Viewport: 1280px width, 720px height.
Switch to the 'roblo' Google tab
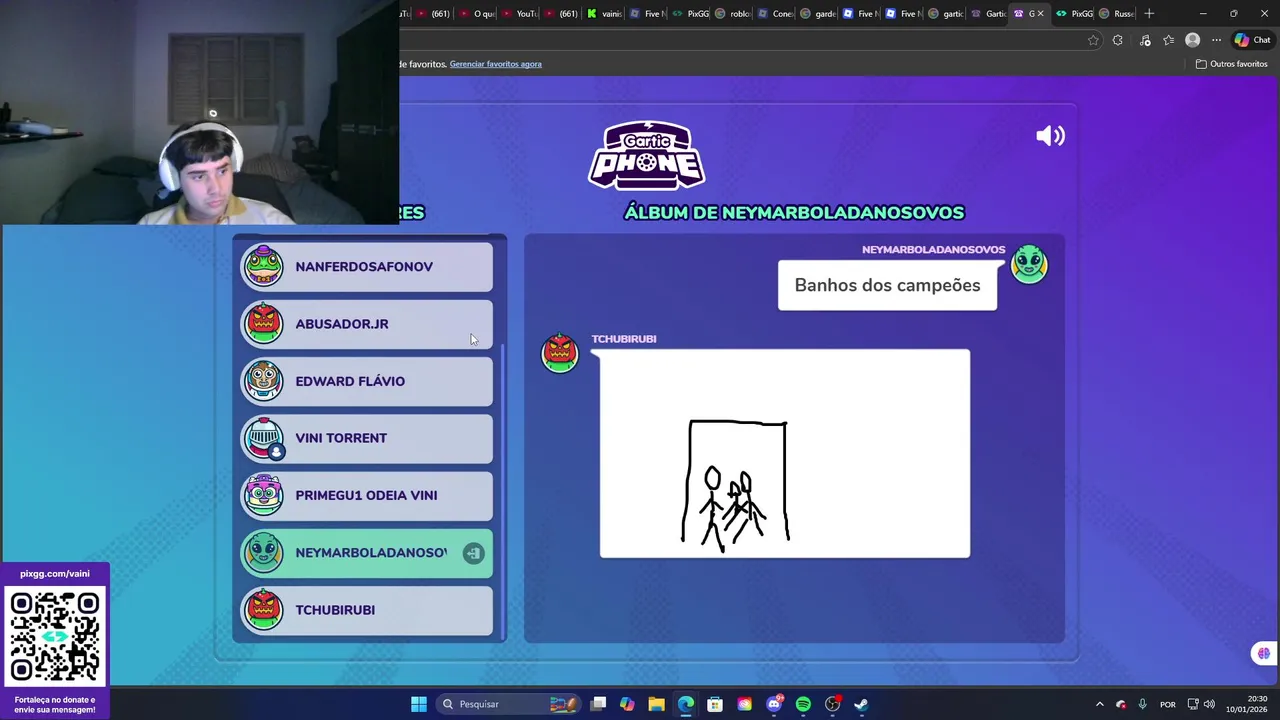click(x=733, y=14)
